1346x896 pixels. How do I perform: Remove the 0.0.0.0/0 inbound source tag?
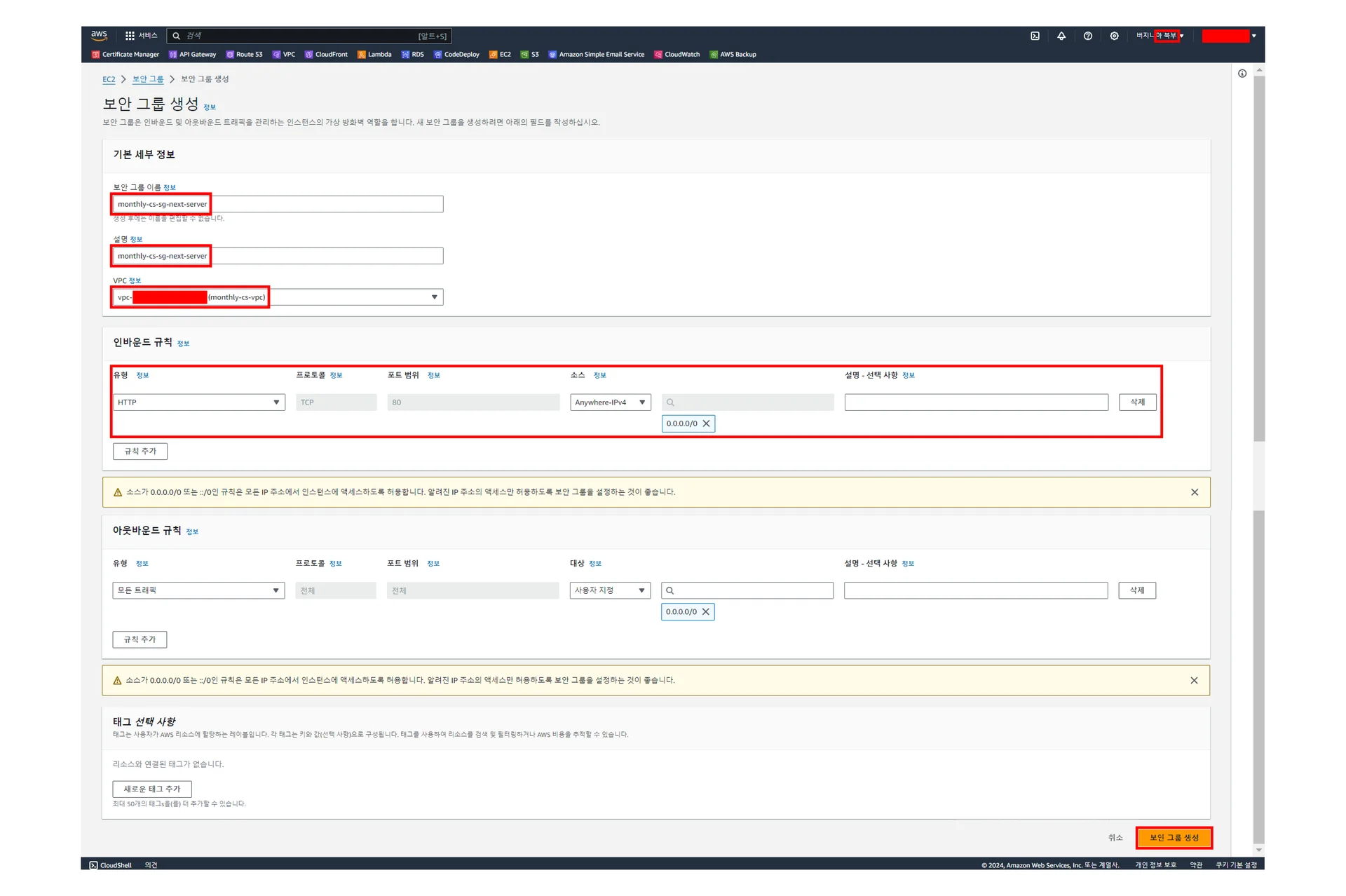tap(707, 423)
